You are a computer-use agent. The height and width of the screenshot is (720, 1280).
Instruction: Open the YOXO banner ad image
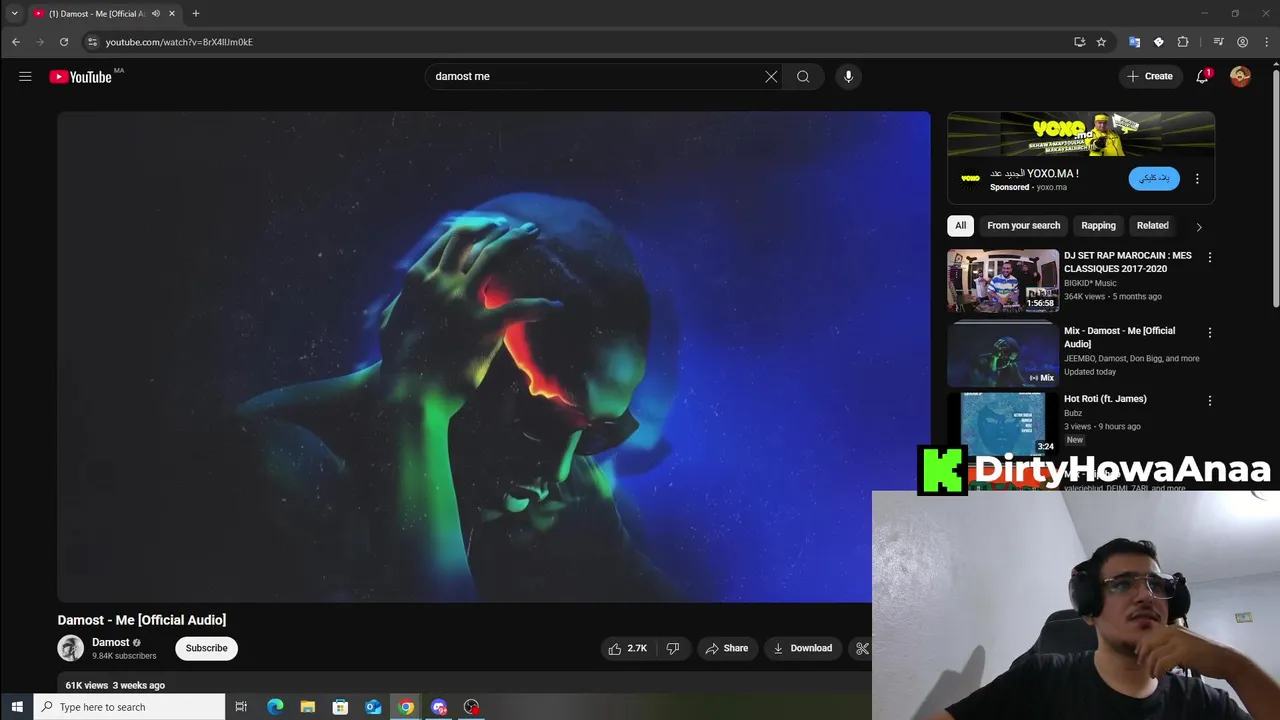[x=1081, y=134]
